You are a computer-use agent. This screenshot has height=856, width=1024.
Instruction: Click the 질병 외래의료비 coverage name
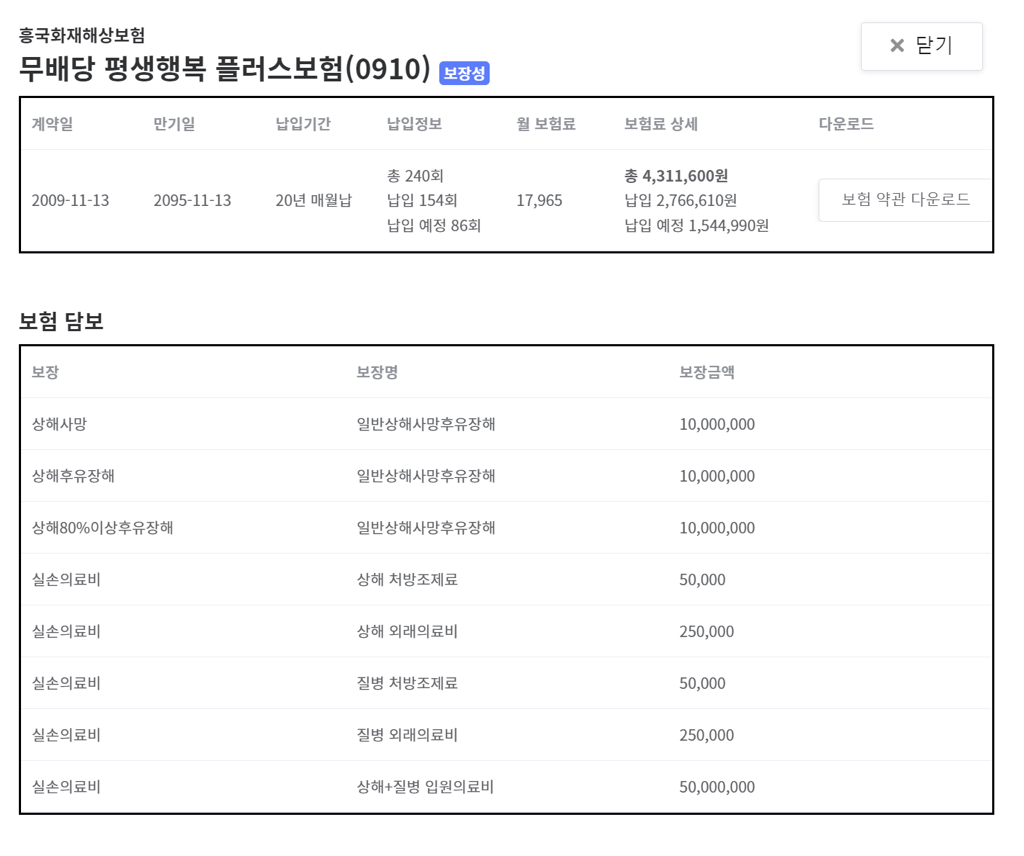pyautogui.click(x=407, y=735)
